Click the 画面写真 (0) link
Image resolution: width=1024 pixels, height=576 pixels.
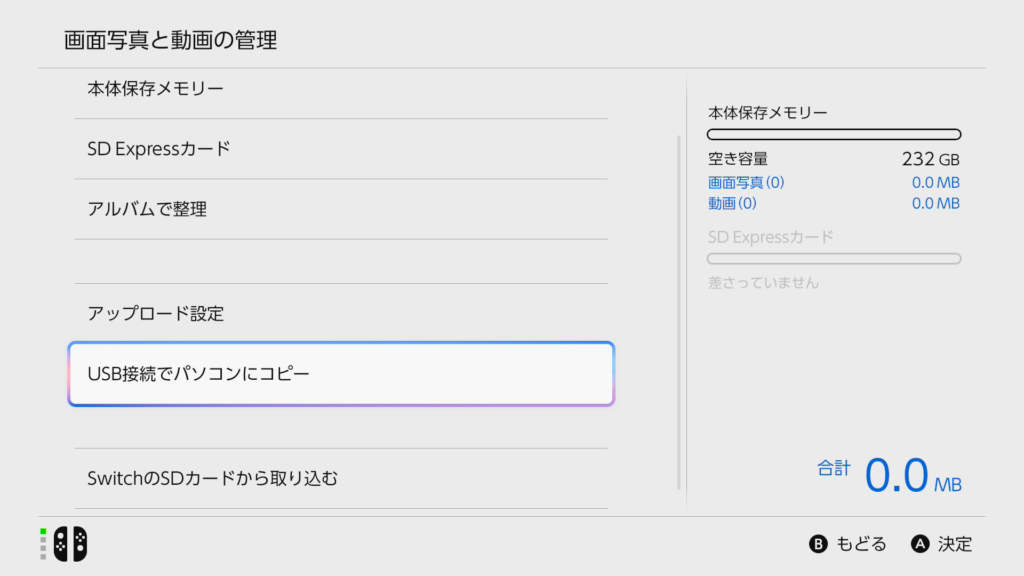[x=746, y=182]
